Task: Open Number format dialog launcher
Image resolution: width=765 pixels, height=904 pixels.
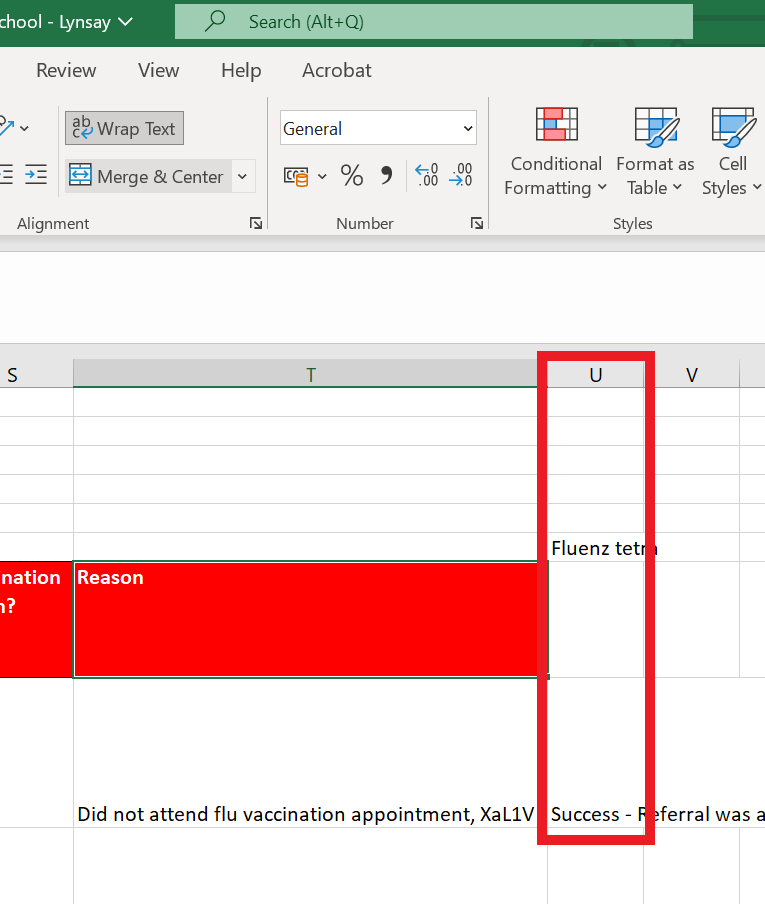Action: [x=477, y=224]
